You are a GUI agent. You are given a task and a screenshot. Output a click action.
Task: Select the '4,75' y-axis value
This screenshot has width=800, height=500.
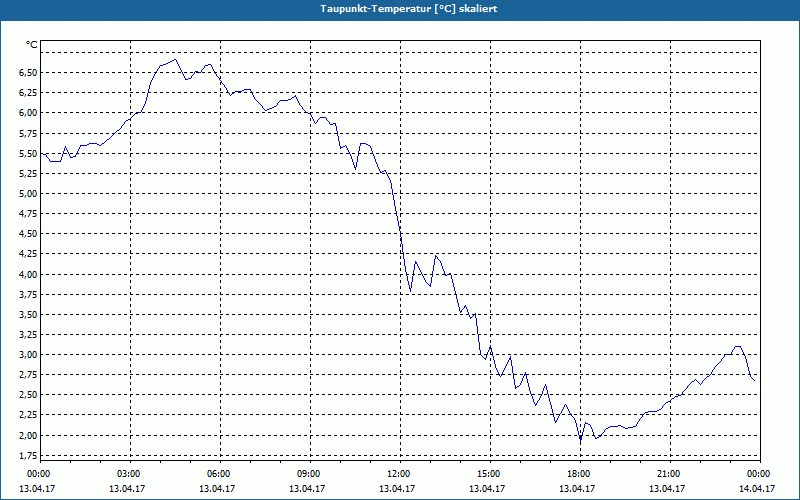(x=28, y=214)
